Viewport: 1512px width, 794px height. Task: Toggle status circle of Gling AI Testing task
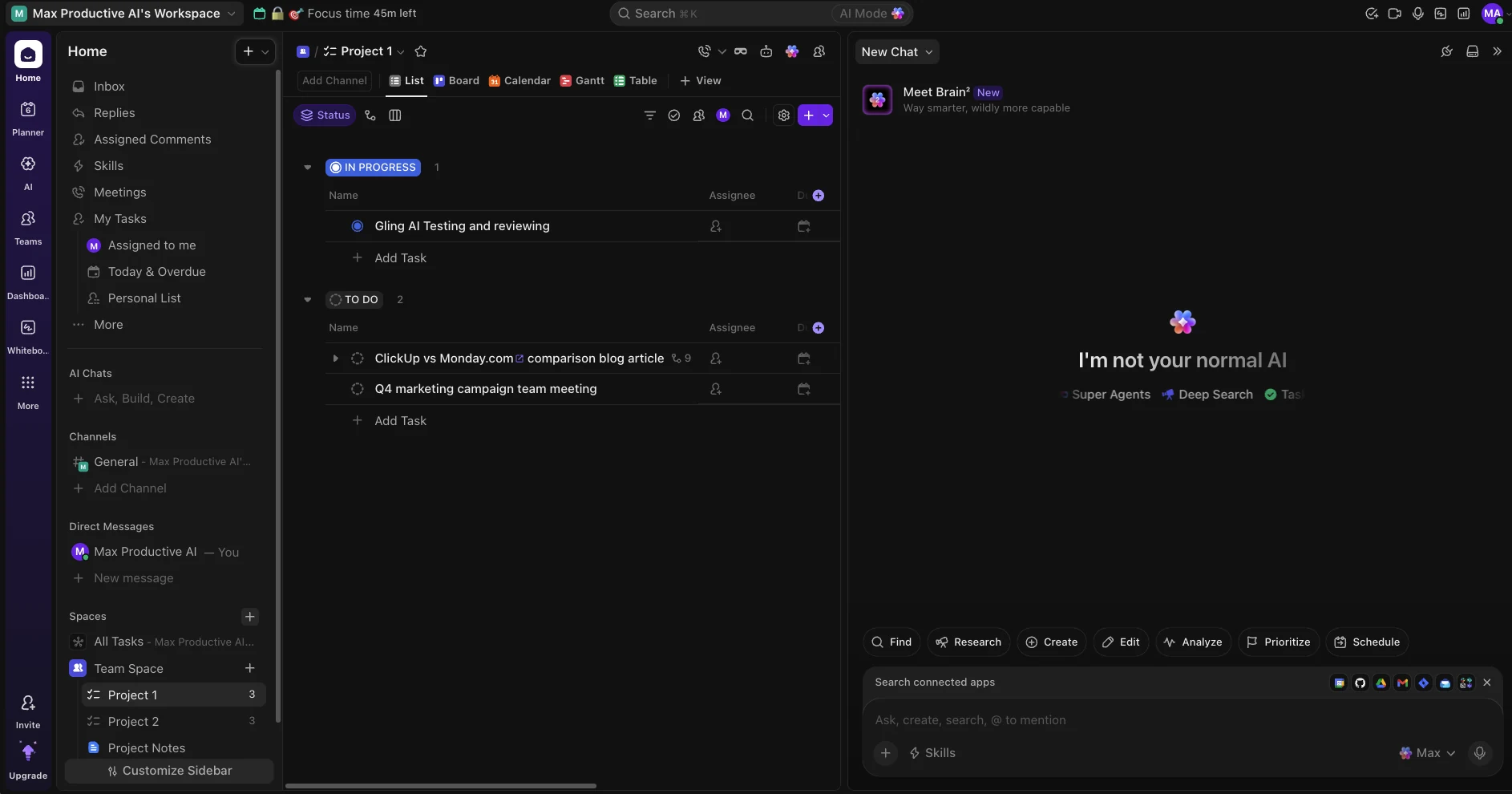point(358,226)
